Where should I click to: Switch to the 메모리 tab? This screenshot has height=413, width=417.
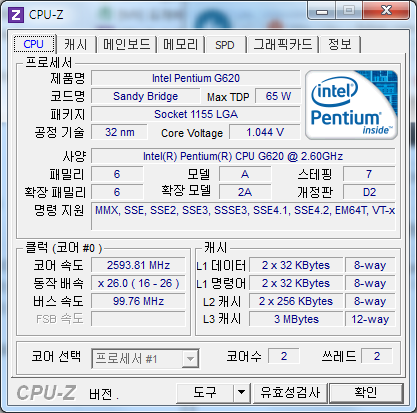coord(180,45)
